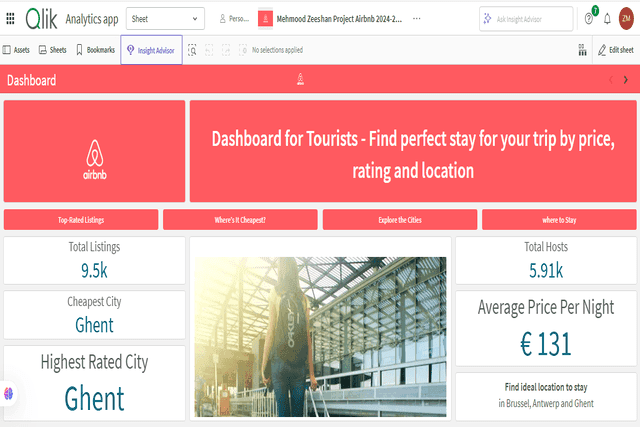Go to the next sheet arrow

click(626, 80)
